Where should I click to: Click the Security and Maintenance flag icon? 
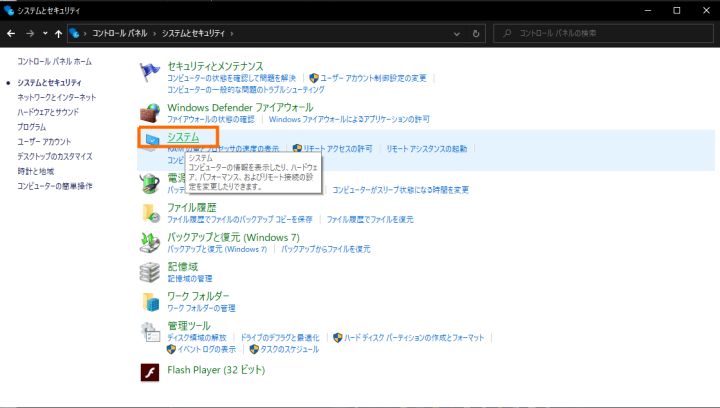coord(150,72)
